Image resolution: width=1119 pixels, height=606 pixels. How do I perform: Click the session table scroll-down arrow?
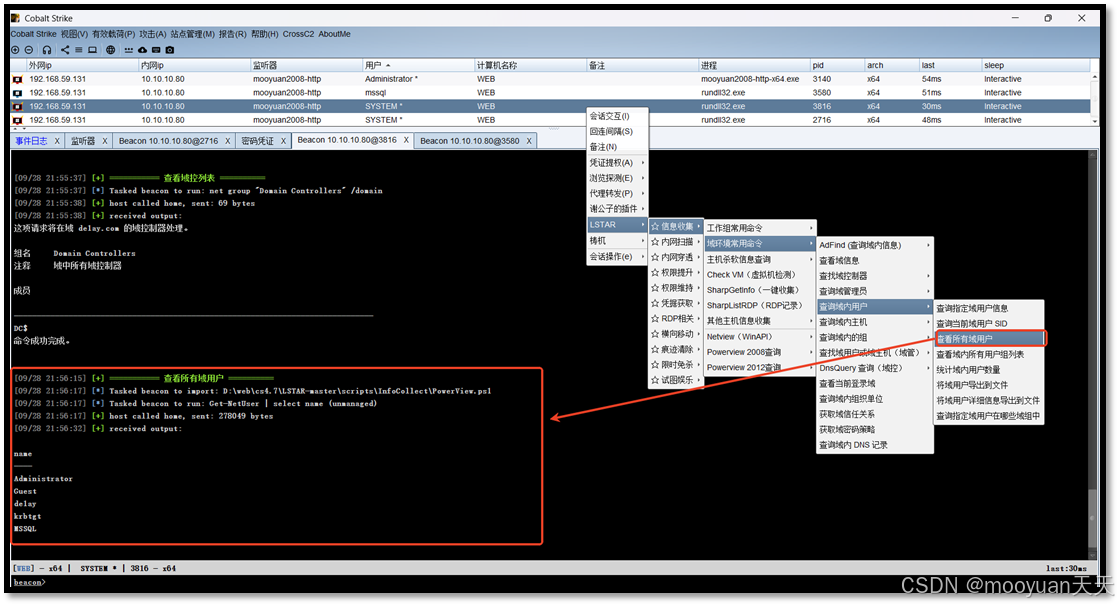[x=1095, y=121]
